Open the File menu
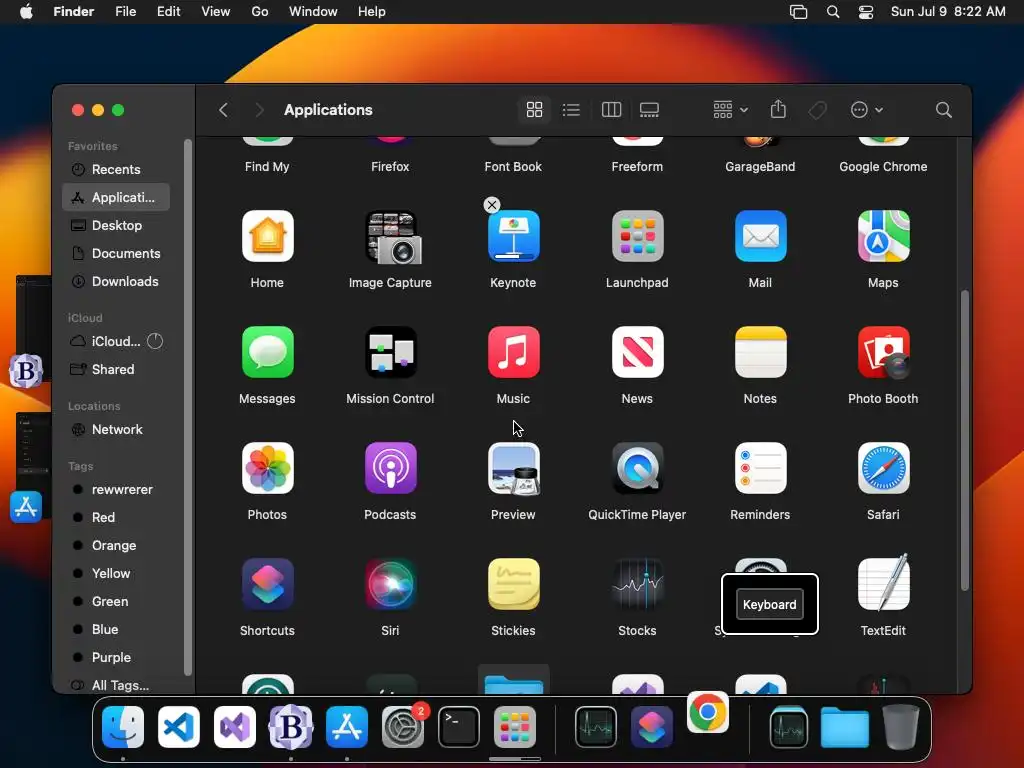The width and height of the screenshot is (1024, 768). tap(125, 12)
